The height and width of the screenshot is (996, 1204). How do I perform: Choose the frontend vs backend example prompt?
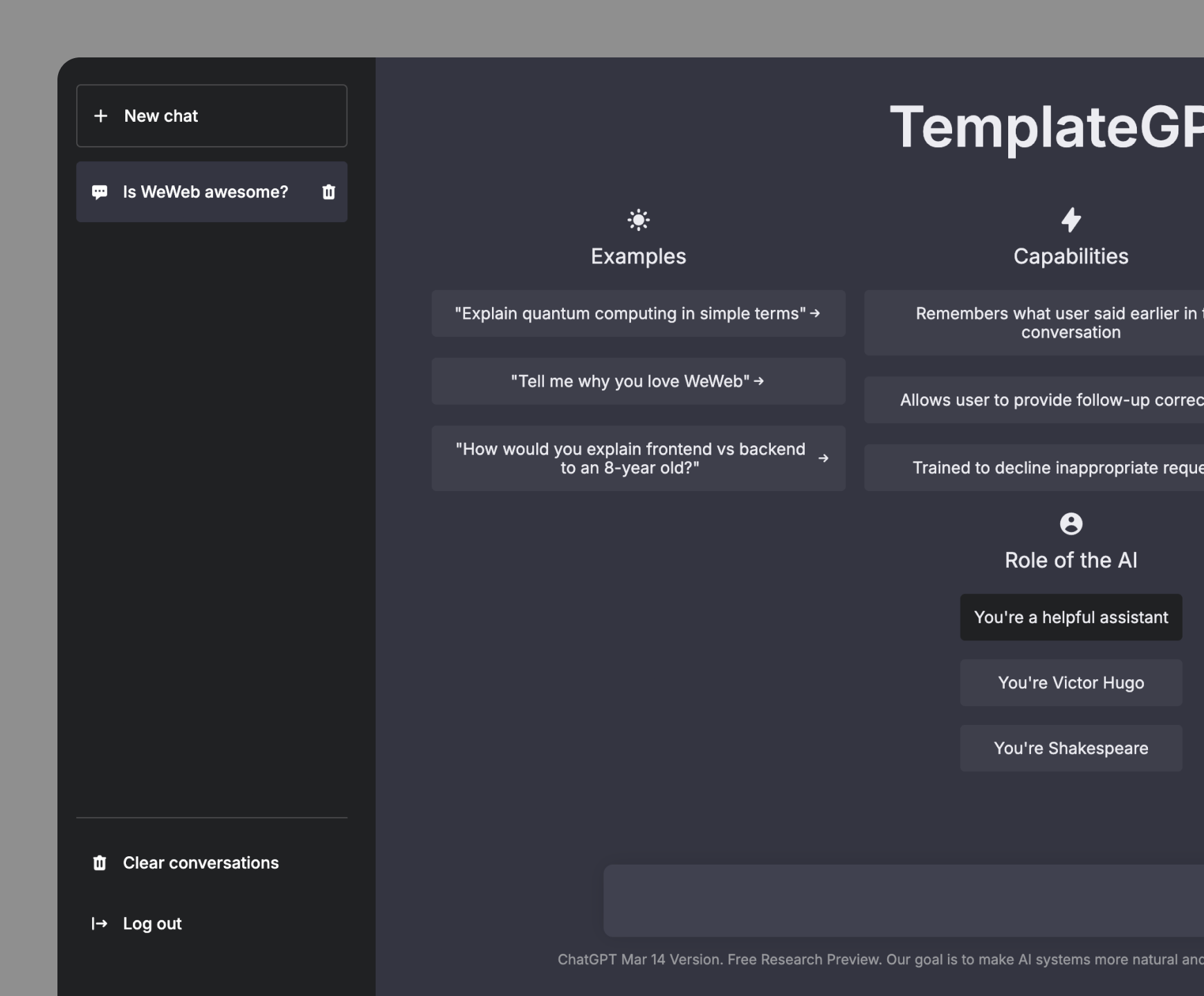tap(637, 458)
